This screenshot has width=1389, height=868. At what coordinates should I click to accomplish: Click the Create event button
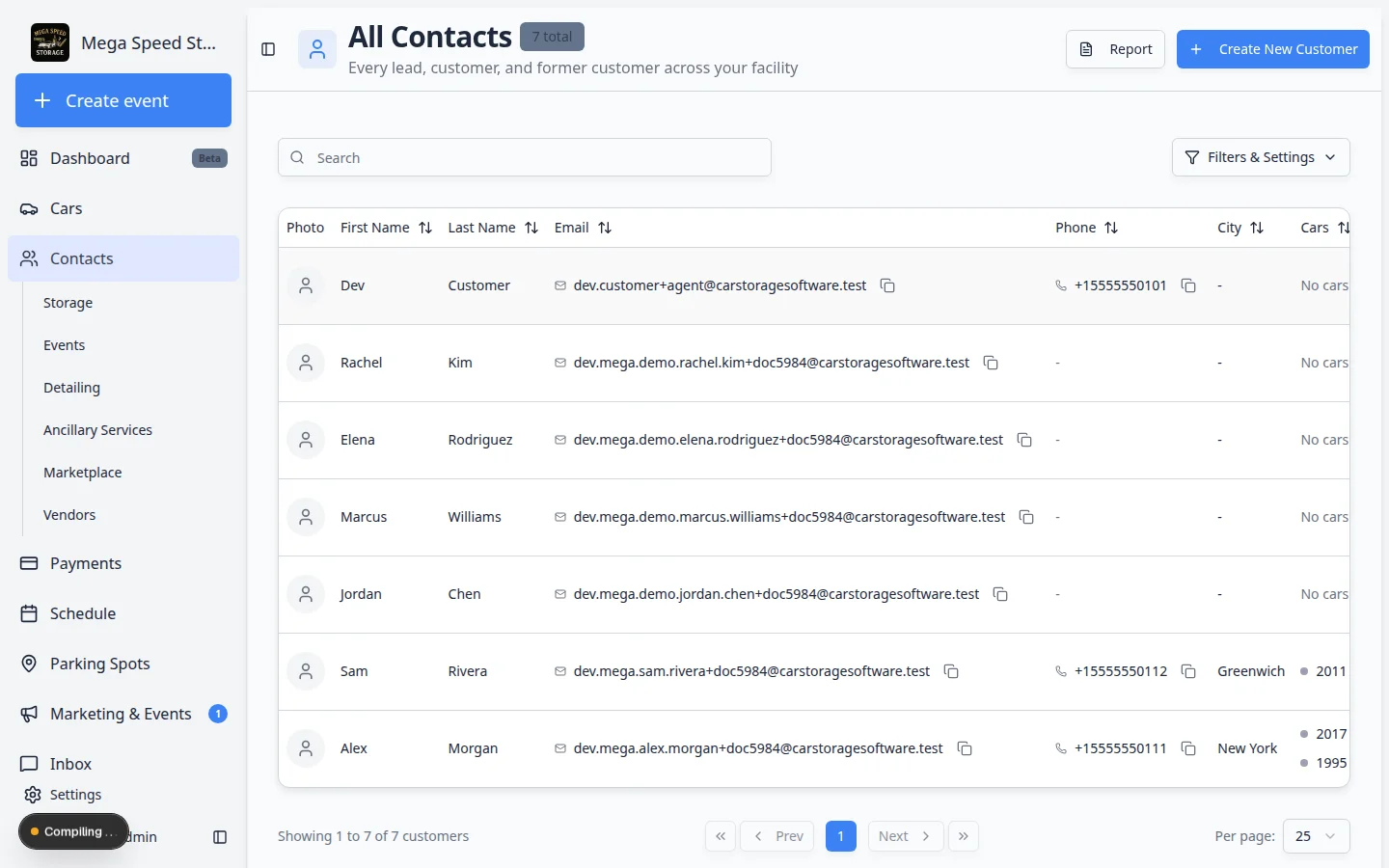pyautogui.click(x=123, y=100)
